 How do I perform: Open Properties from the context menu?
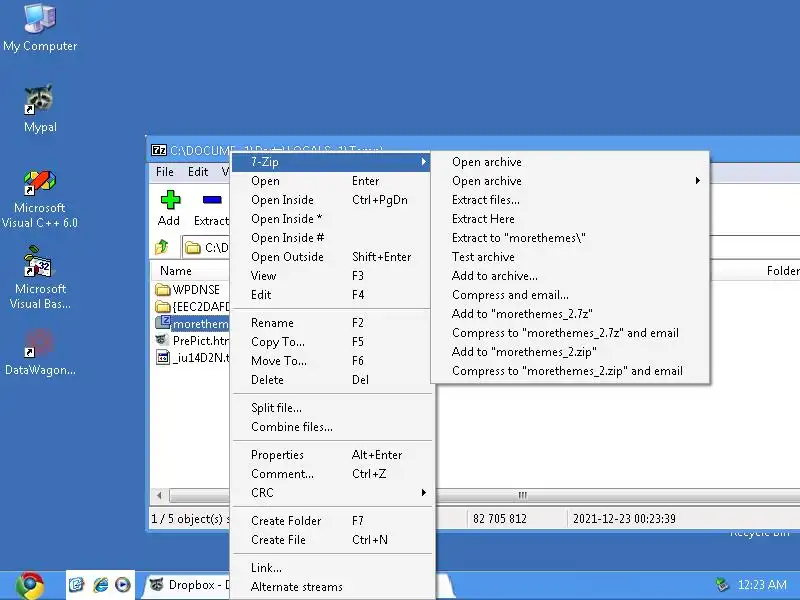(x=331, y=455)
